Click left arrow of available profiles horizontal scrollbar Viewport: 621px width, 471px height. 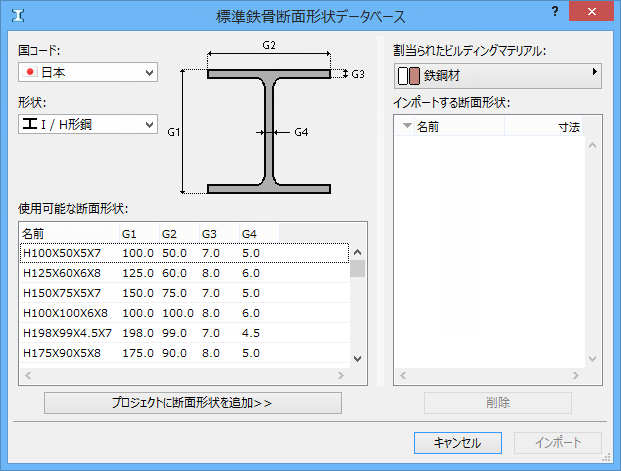tap(28, 375)
